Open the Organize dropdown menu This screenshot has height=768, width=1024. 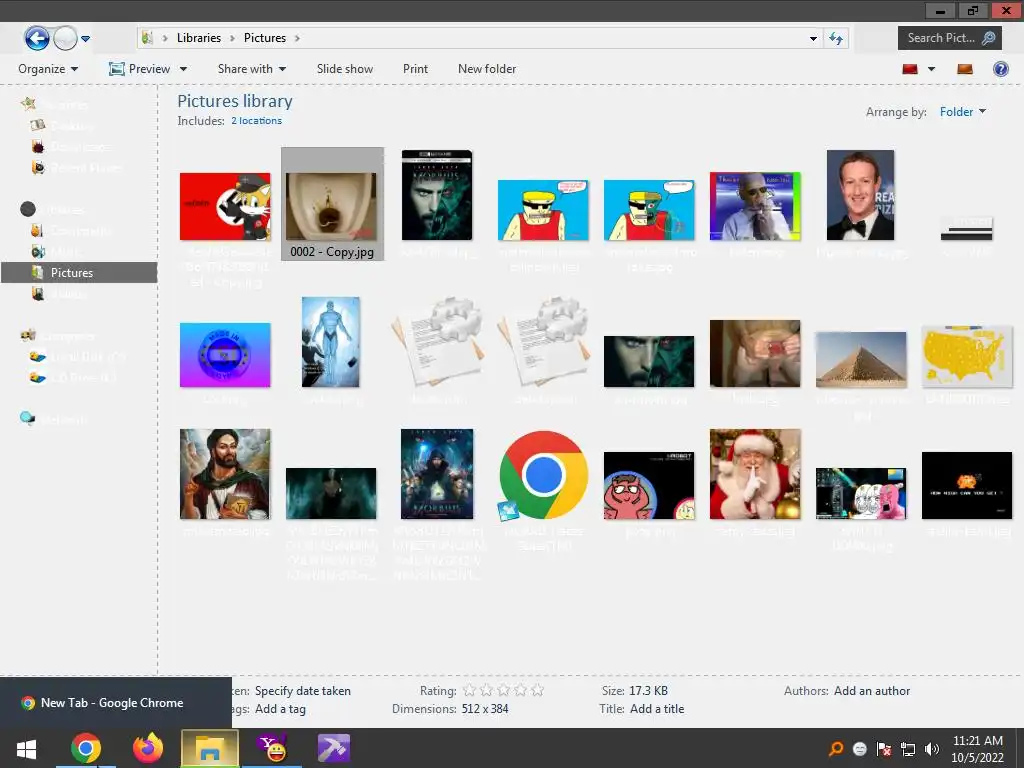48,69
